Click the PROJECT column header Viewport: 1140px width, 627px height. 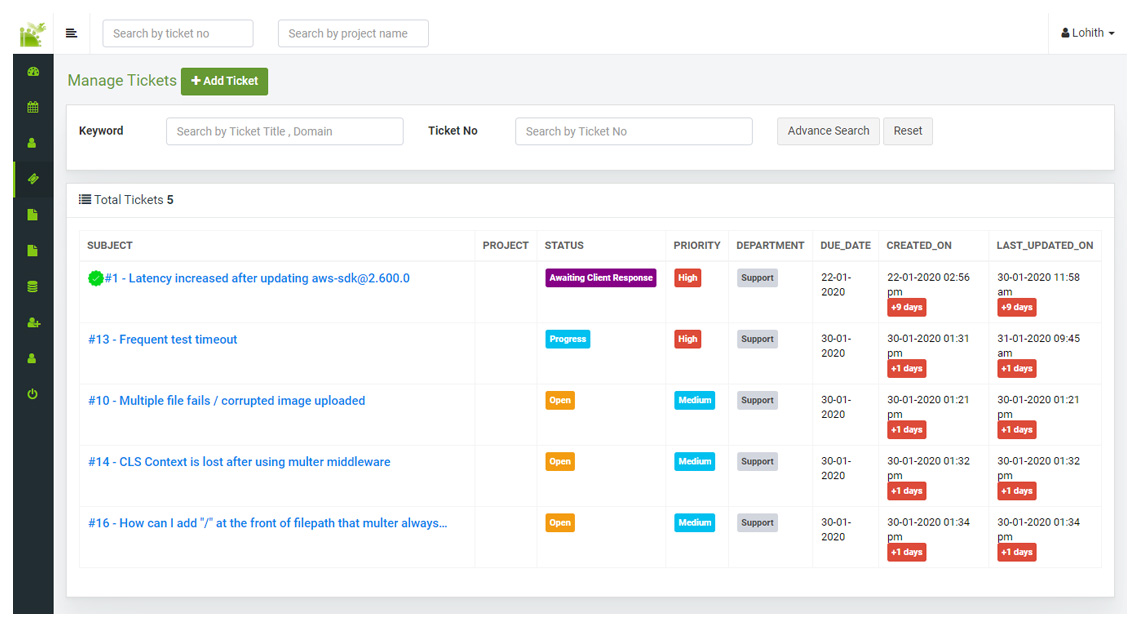tap(505, 245)
